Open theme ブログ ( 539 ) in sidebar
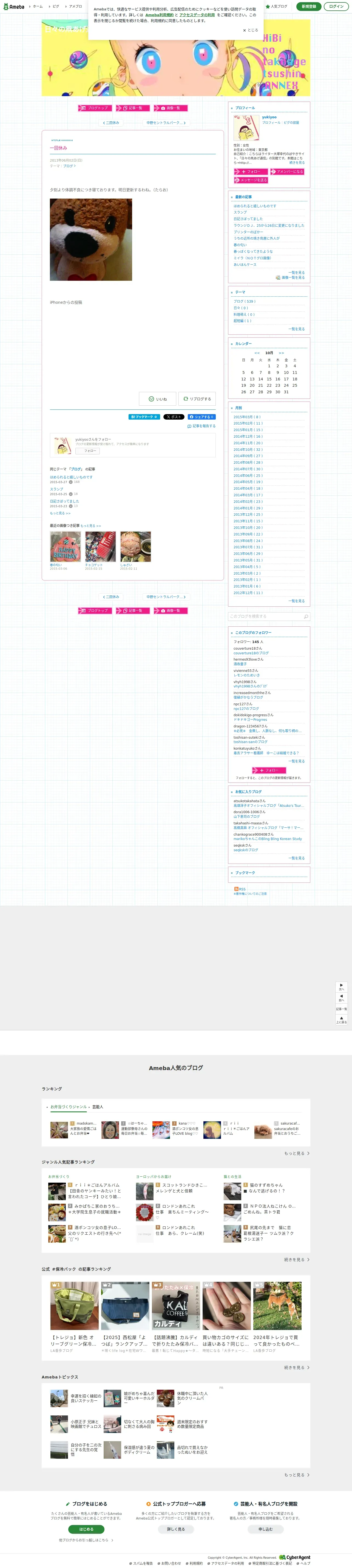352x1568 pixels. point(245,301)
